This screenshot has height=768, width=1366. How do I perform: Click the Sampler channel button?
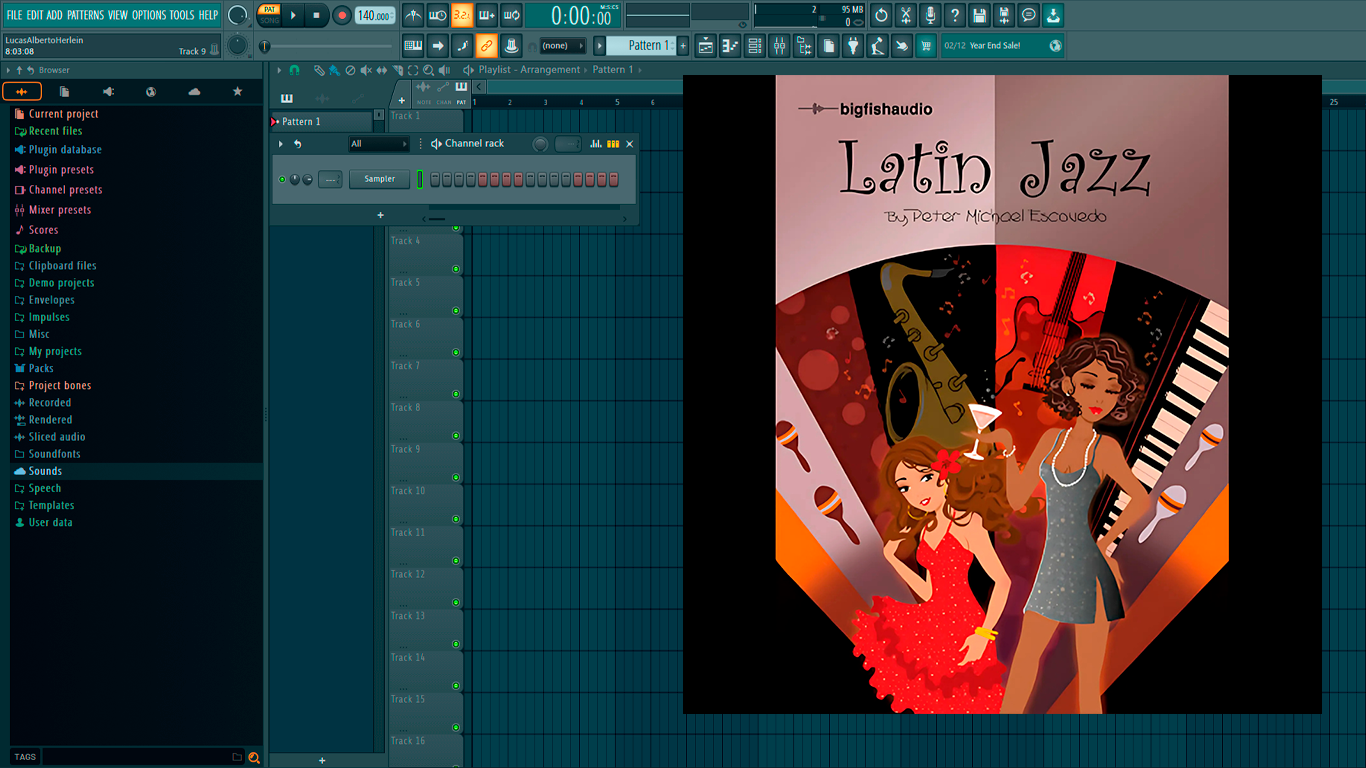click(x=380, y=179)
